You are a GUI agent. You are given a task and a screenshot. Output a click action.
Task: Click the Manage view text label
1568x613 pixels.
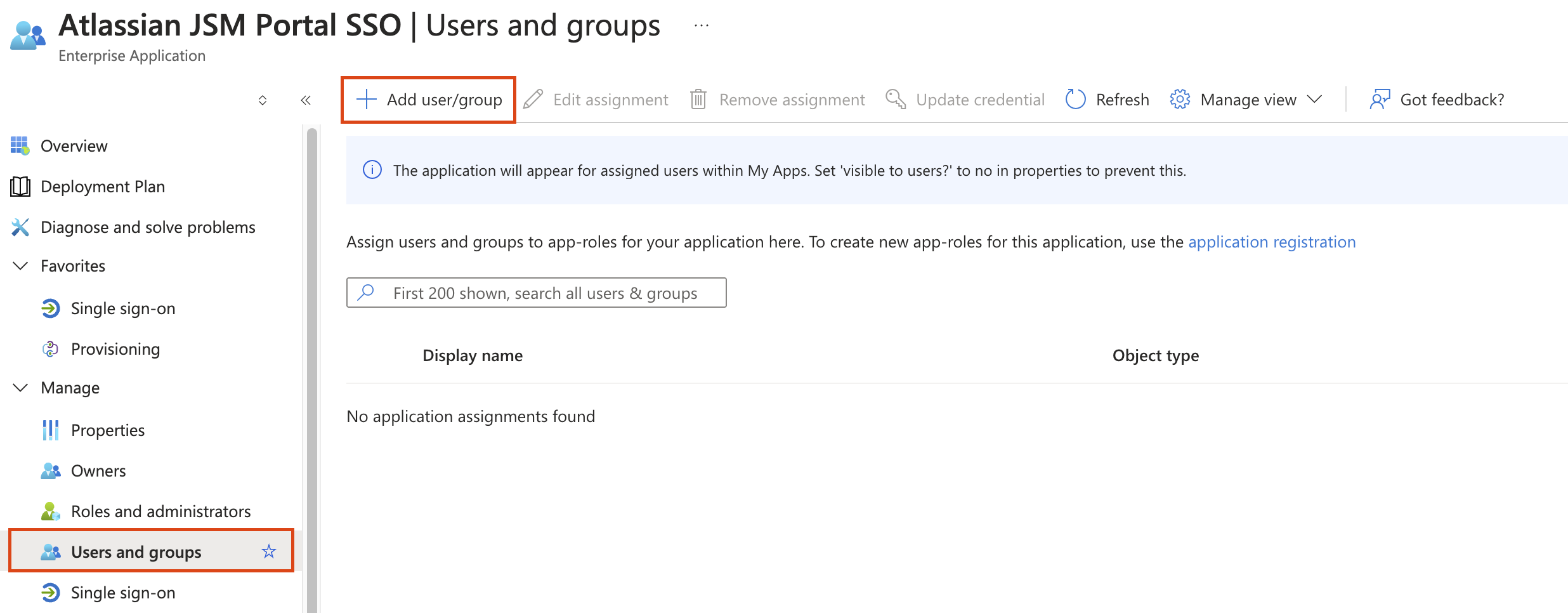point(1248,100)
